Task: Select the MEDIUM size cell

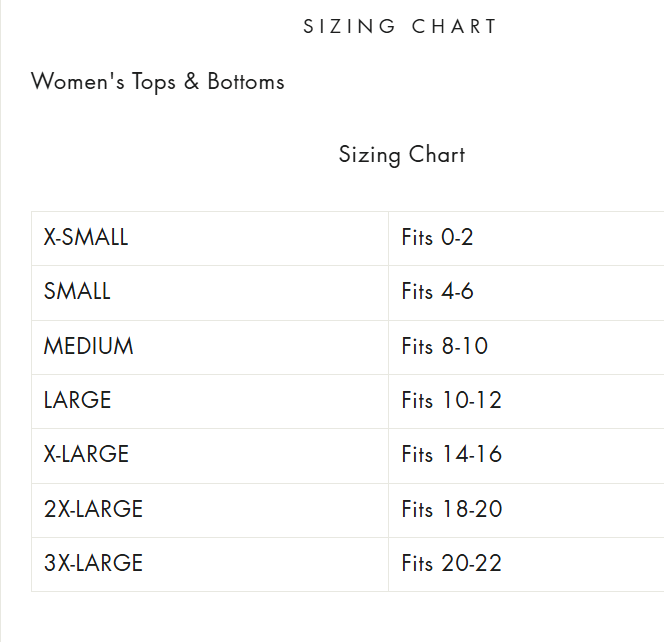Action: tap(88, 347)
